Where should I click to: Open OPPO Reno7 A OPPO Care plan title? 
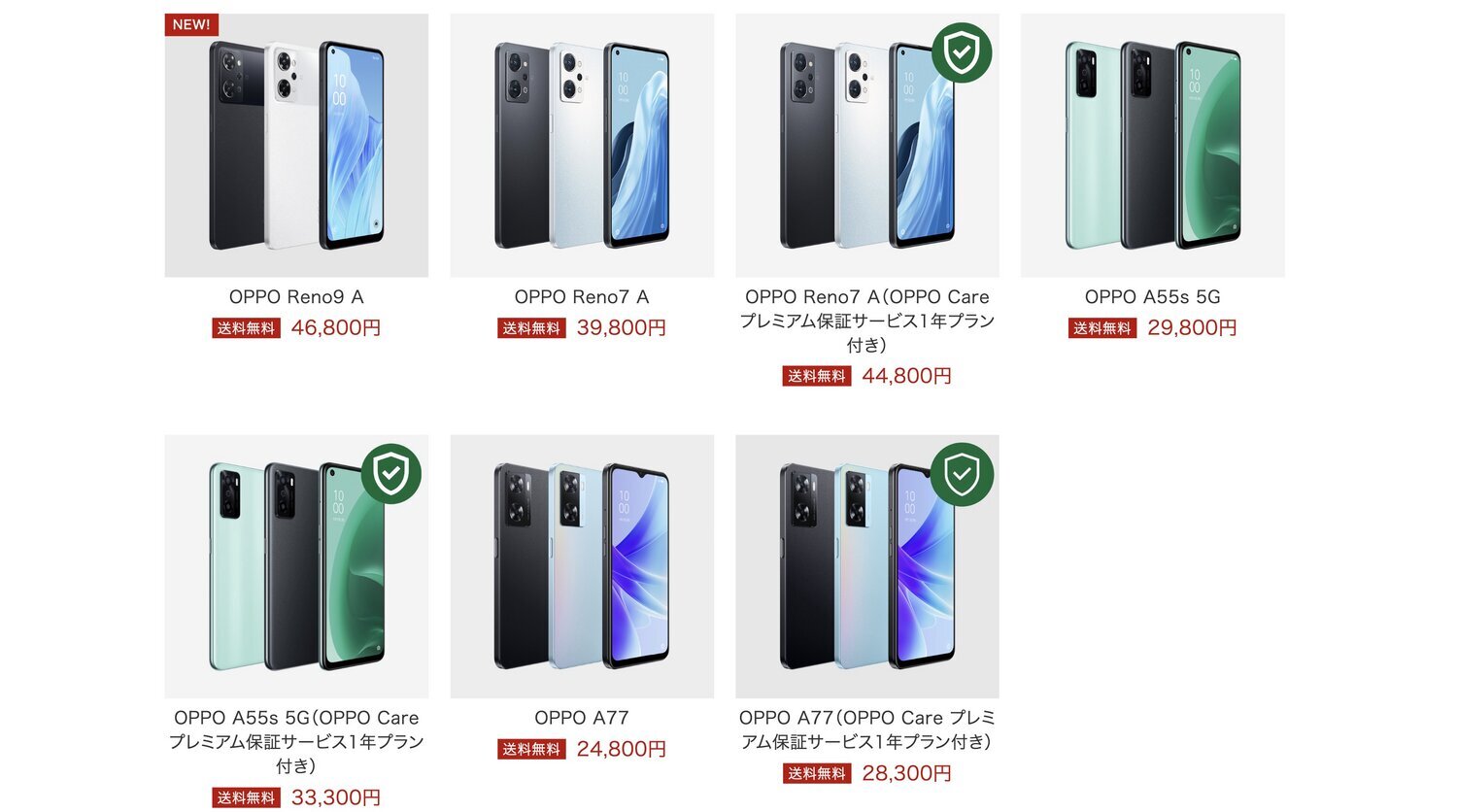click(x=867, y=321)
